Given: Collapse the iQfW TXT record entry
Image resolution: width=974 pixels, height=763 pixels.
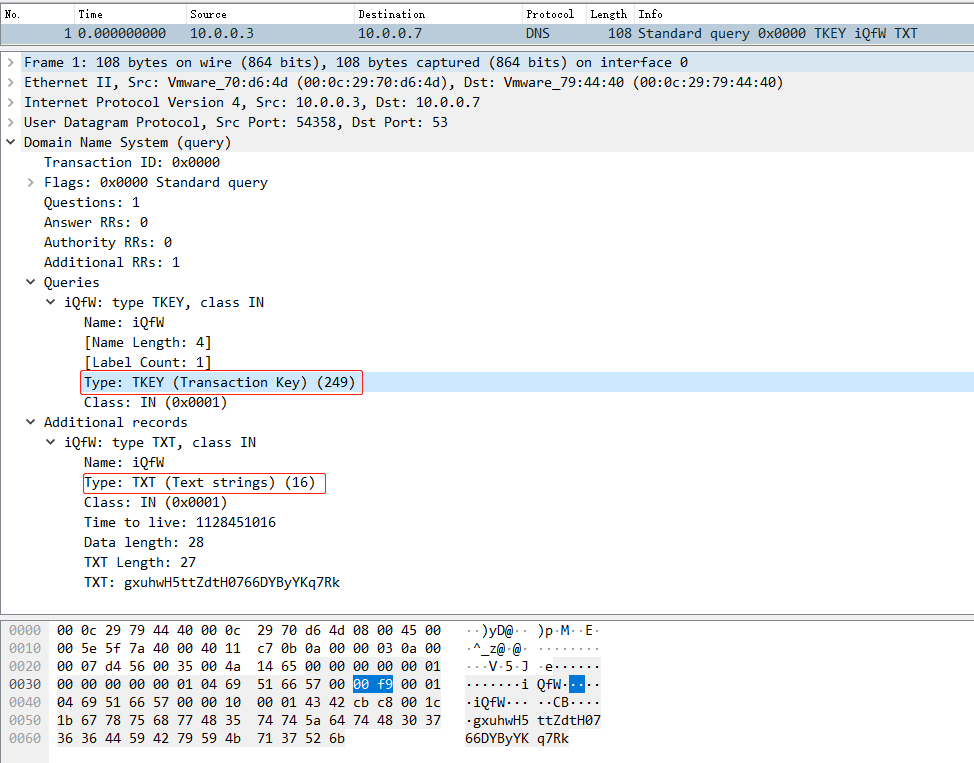Looking at the screenshot, I should click(x=50, y=442).
